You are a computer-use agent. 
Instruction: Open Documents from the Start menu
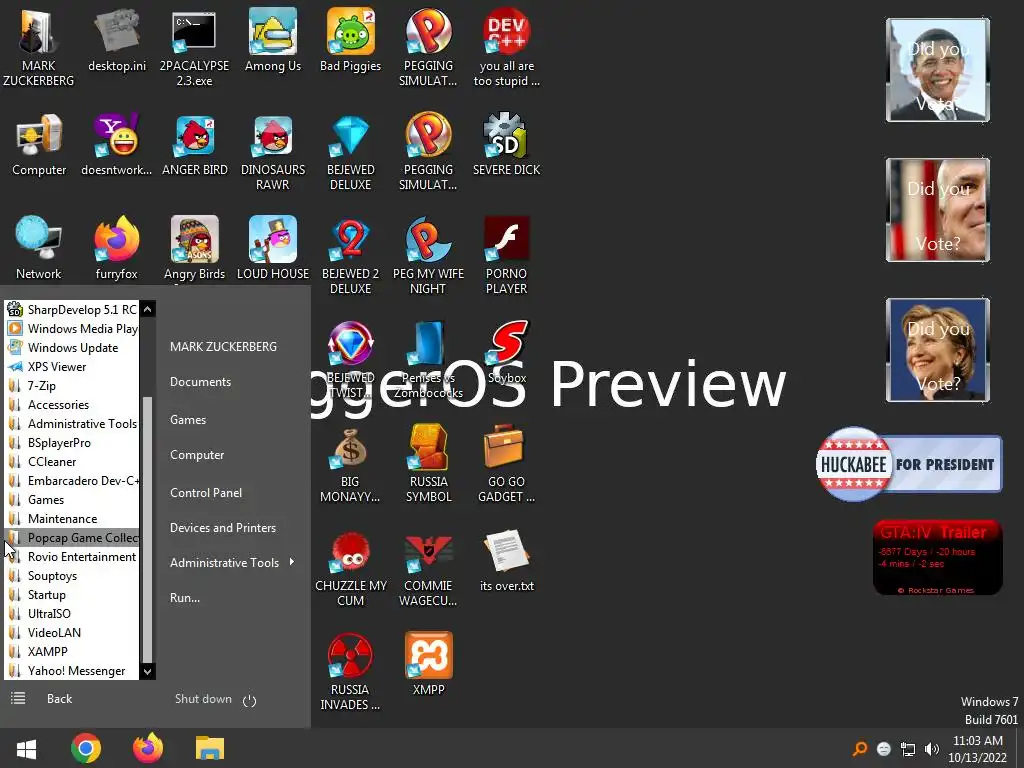[200, 382]
